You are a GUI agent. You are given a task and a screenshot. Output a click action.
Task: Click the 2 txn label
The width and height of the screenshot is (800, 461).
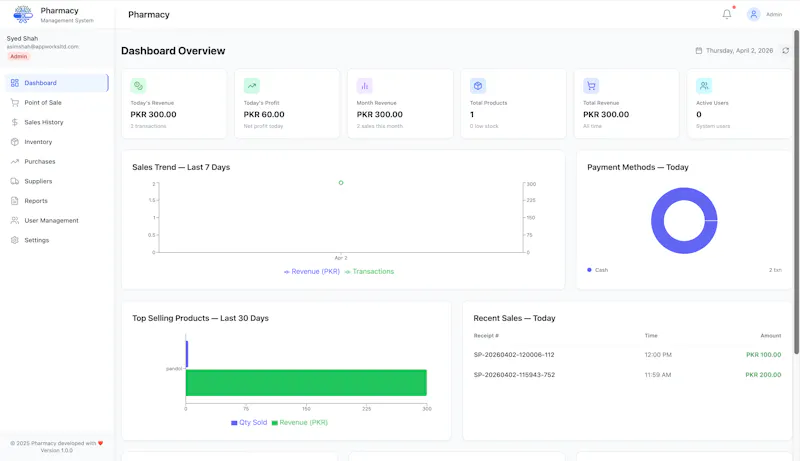(775, 270)
